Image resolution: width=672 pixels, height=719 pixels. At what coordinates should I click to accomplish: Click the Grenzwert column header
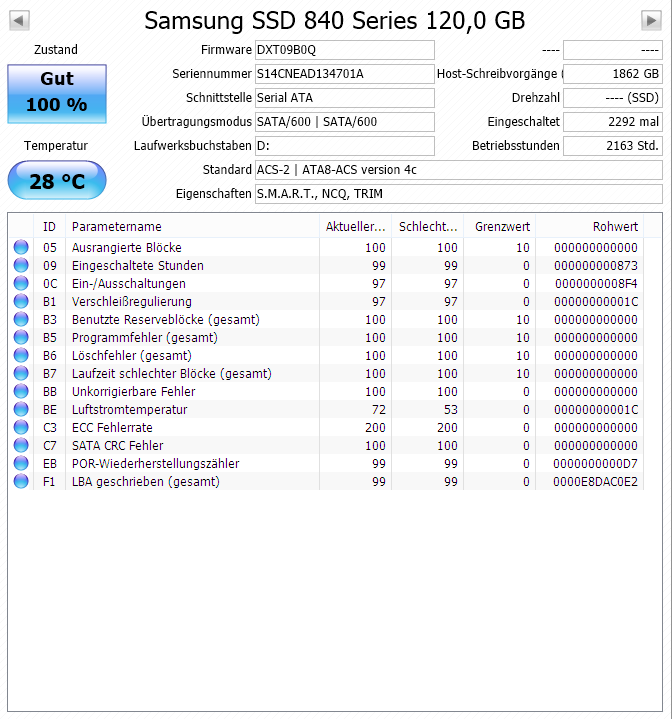point(500,227)
